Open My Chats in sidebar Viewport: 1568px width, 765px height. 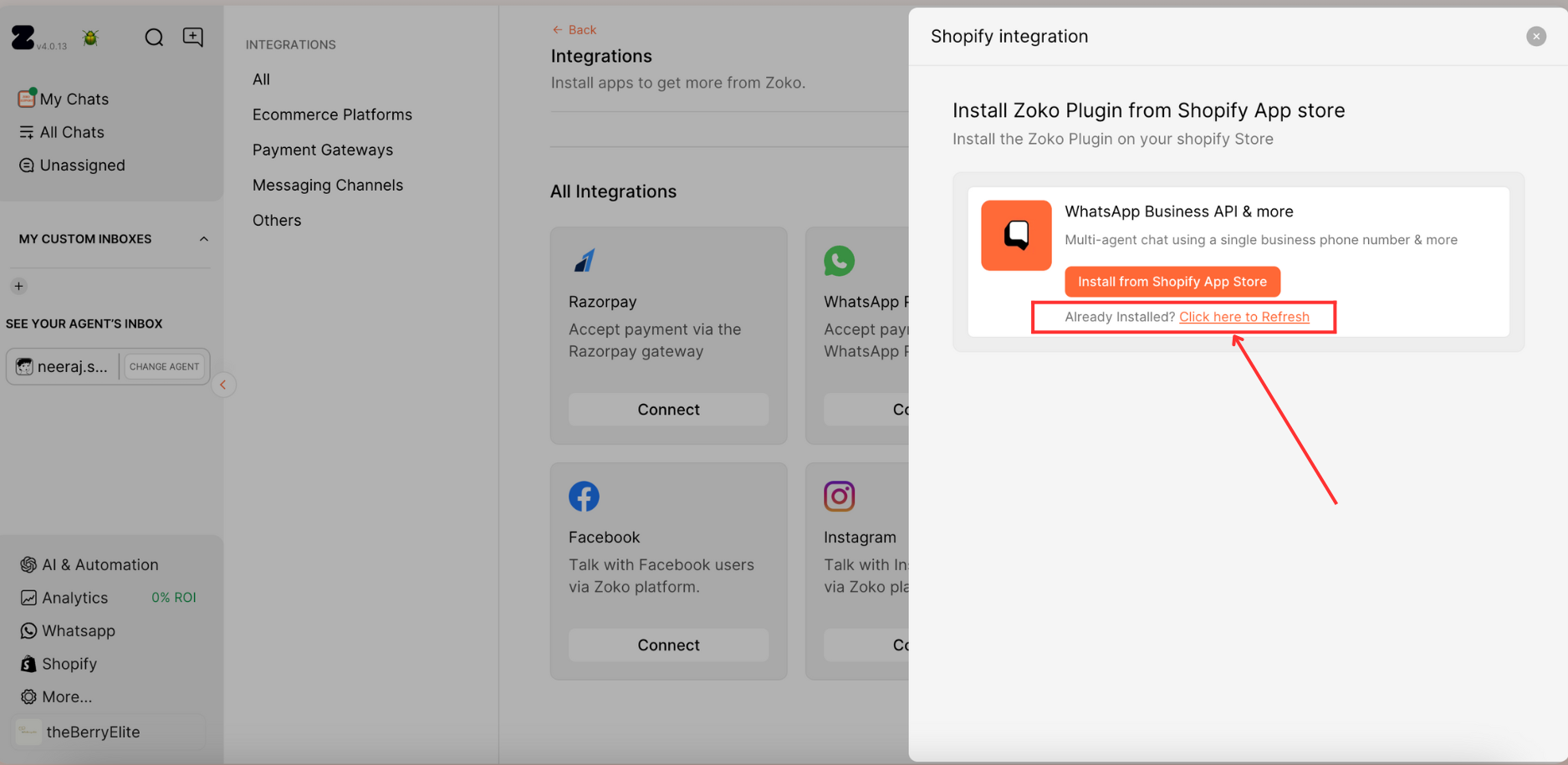point(64,99)
